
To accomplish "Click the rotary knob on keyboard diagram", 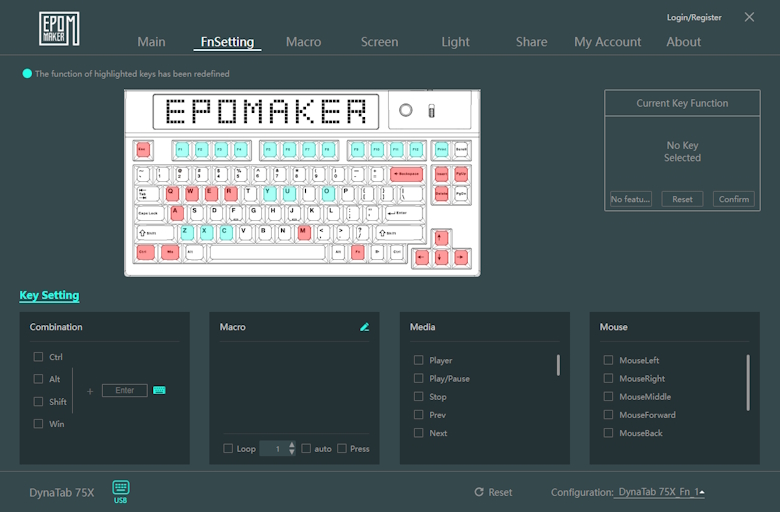I will pyautogui.click(x=406, y=110).
